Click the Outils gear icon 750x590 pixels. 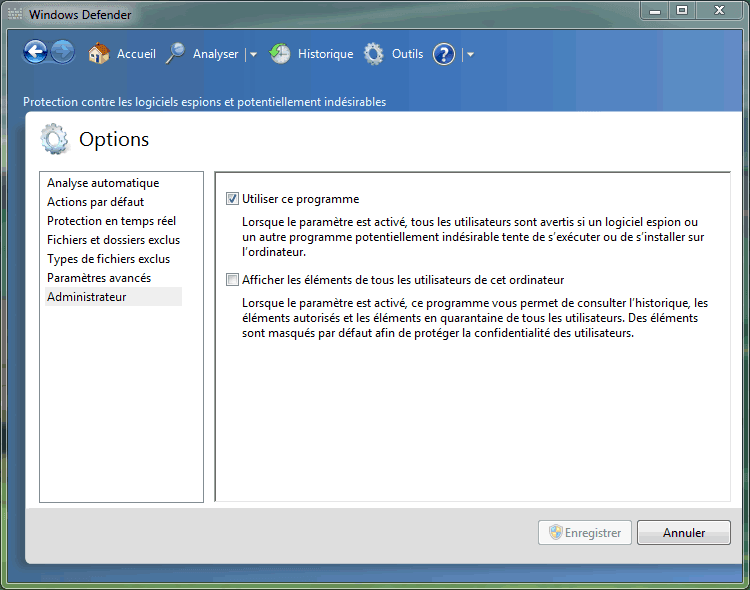pyautogui.click(x=374, y=54)
